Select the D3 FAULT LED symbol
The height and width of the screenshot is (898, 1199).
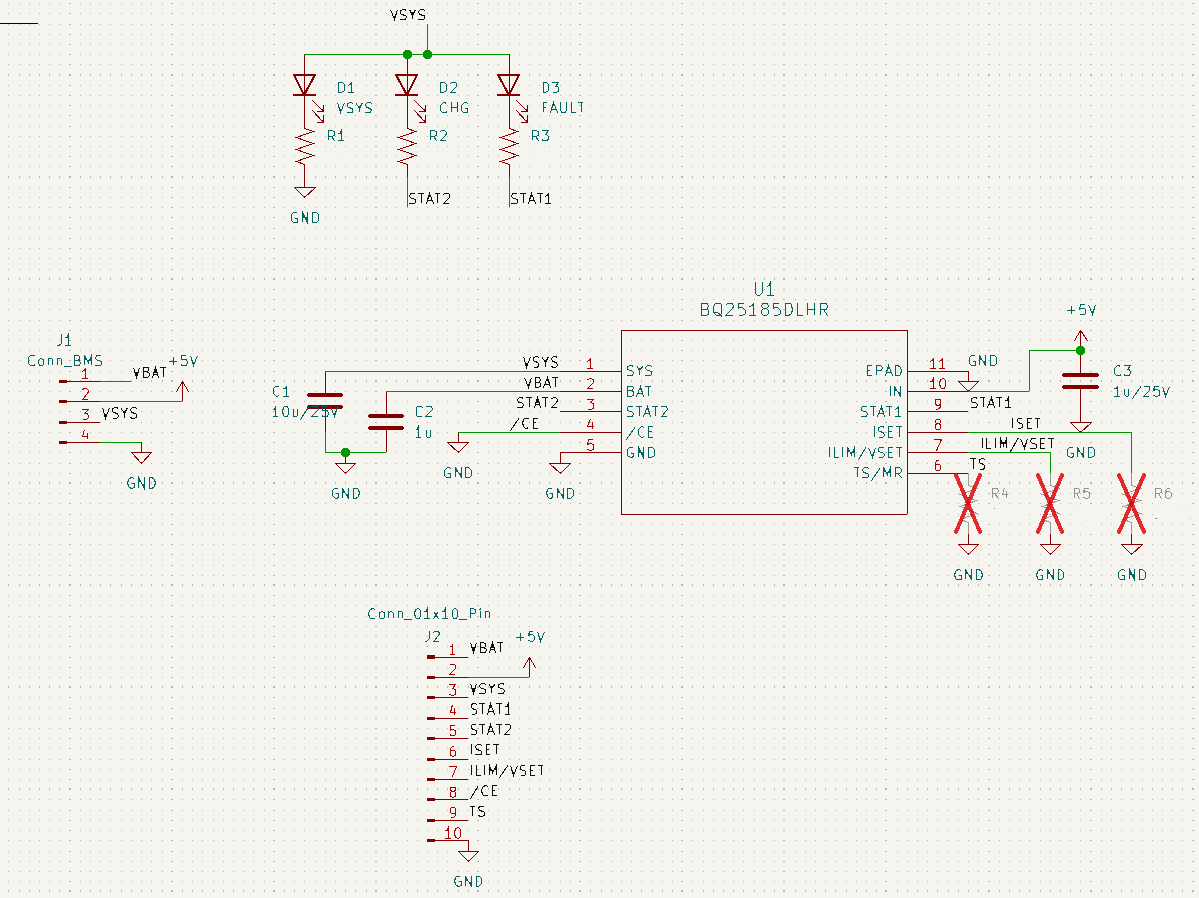[509, 85]
